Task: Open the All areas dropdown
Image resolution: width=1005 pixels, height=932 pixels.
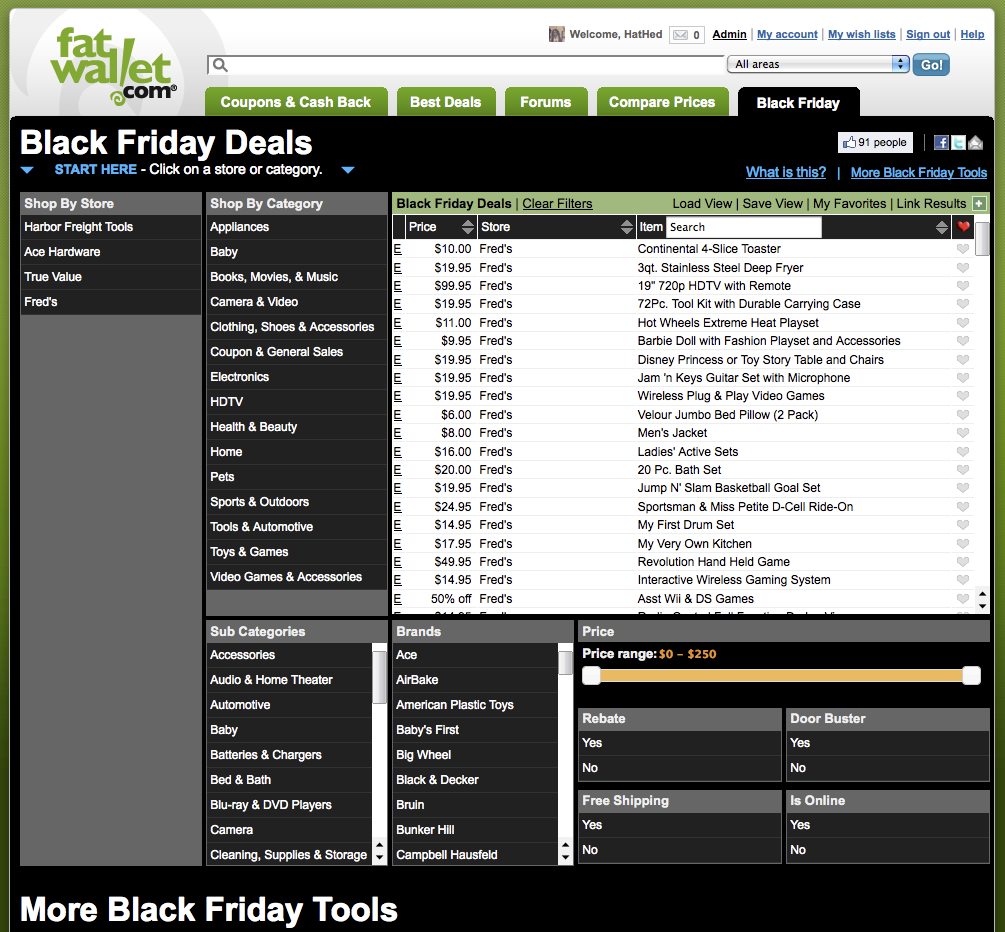Action: tap(818, 64)
